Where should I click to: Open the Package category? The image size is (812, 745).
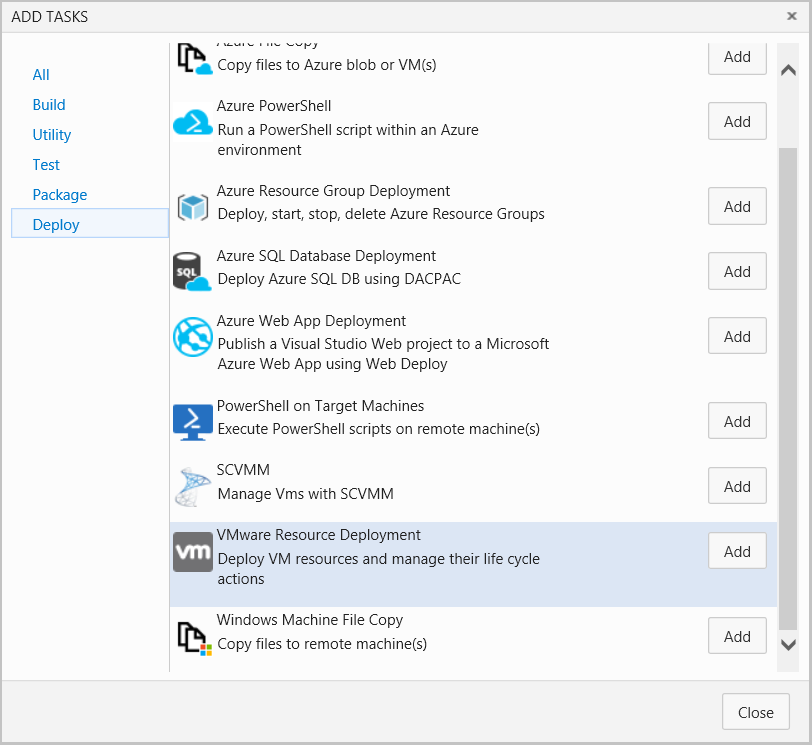[60, 195]
